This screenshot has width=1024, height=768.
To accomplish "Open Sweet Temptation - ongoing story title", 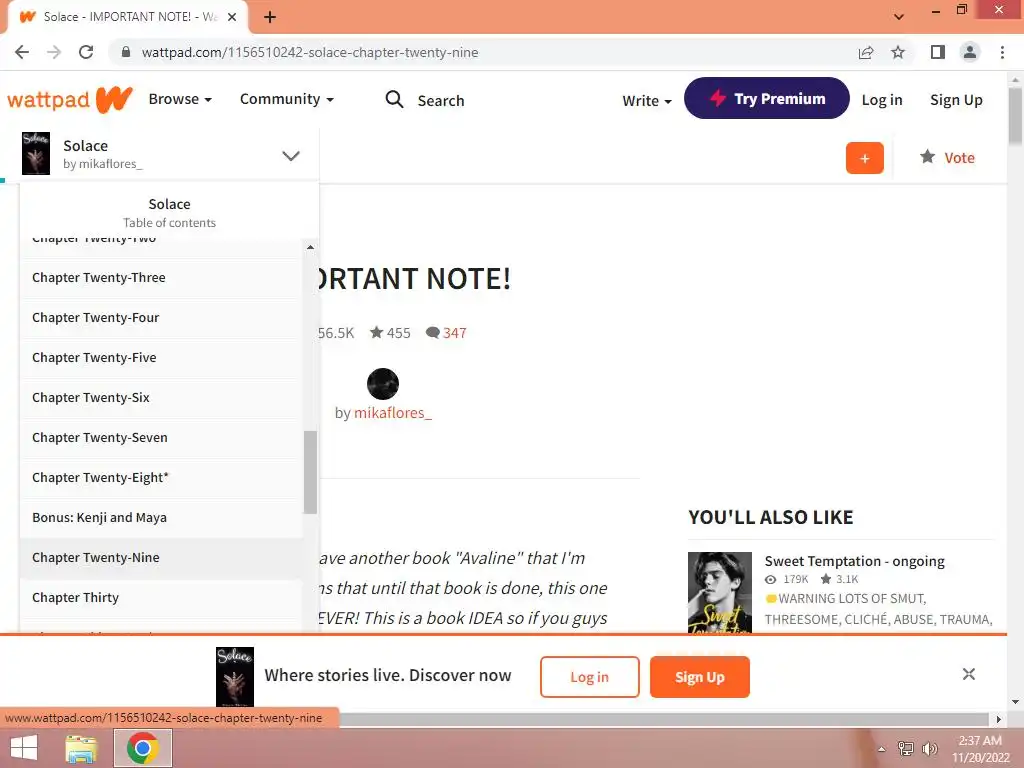I will [854, 561].
